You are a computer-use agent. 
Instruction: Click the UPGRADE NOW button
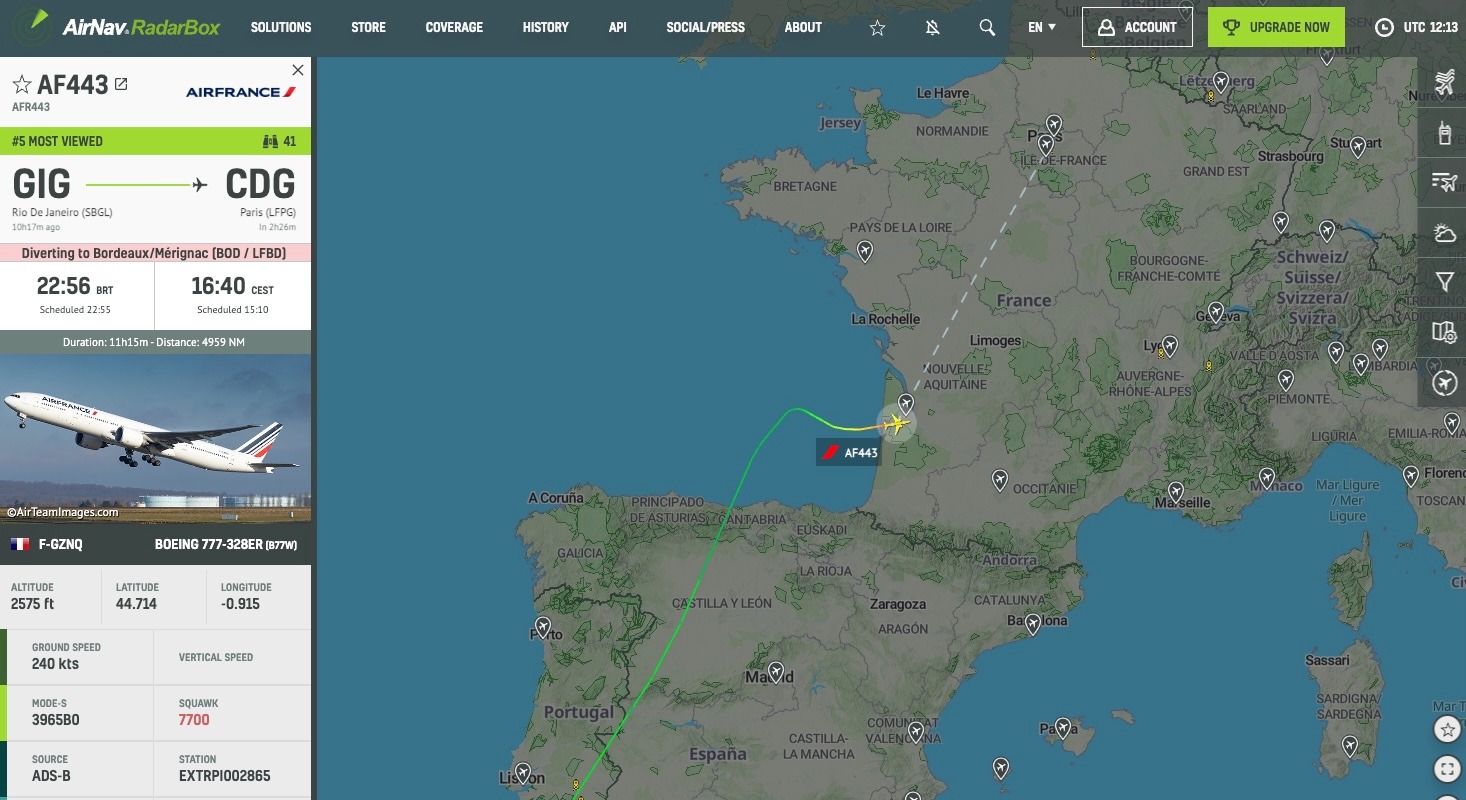pos(1276,28)
